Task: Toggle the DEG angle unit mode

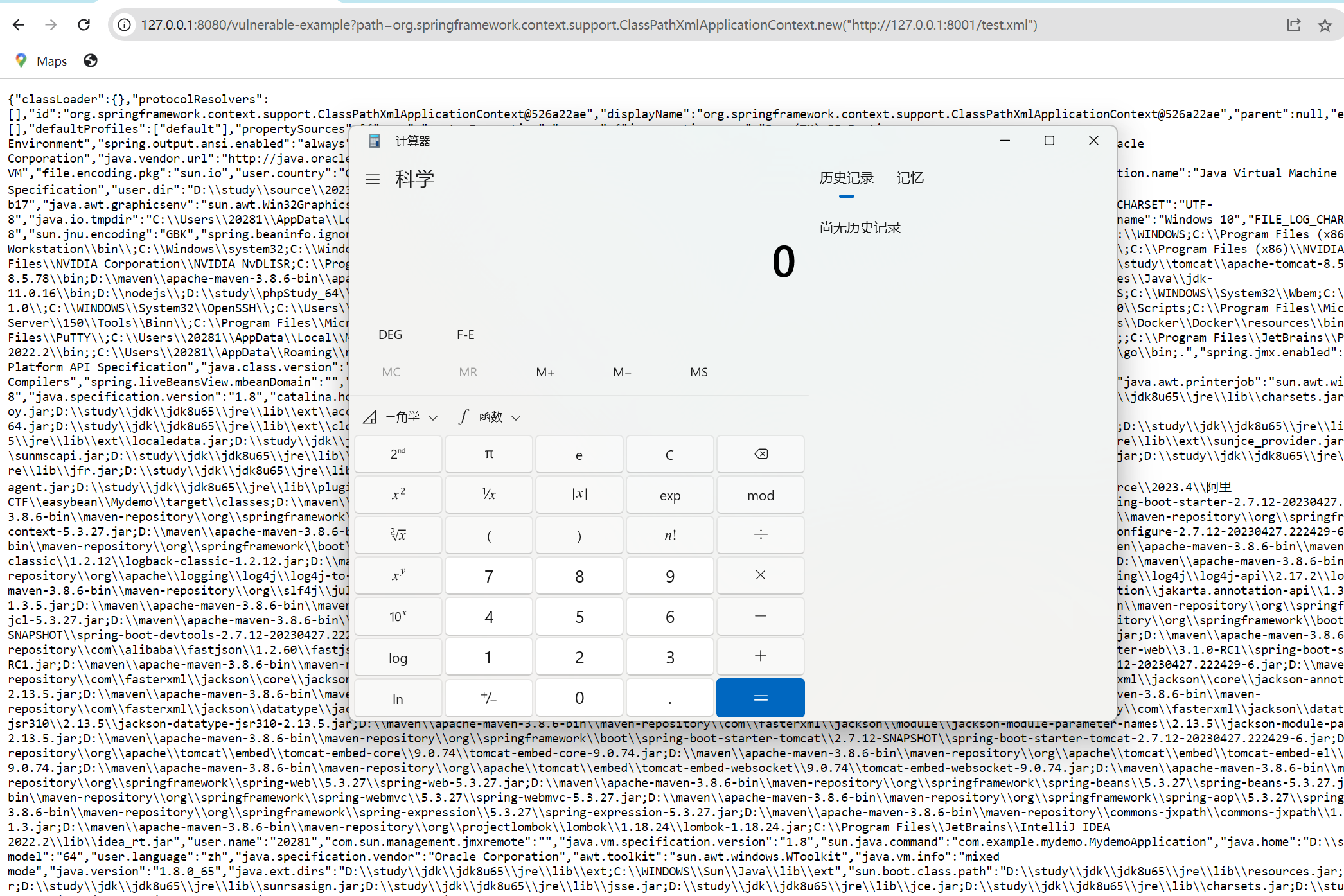Action: click(390, 335)
